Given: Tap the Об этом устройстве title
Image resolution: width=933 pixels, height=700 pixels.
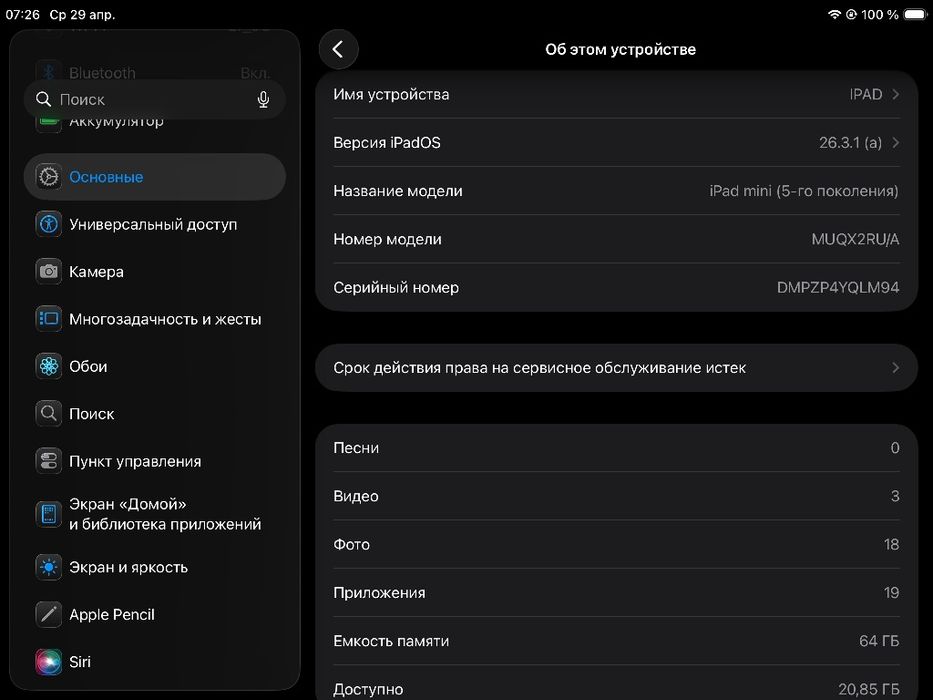Looking at the screenshot, I should [621, 49].
